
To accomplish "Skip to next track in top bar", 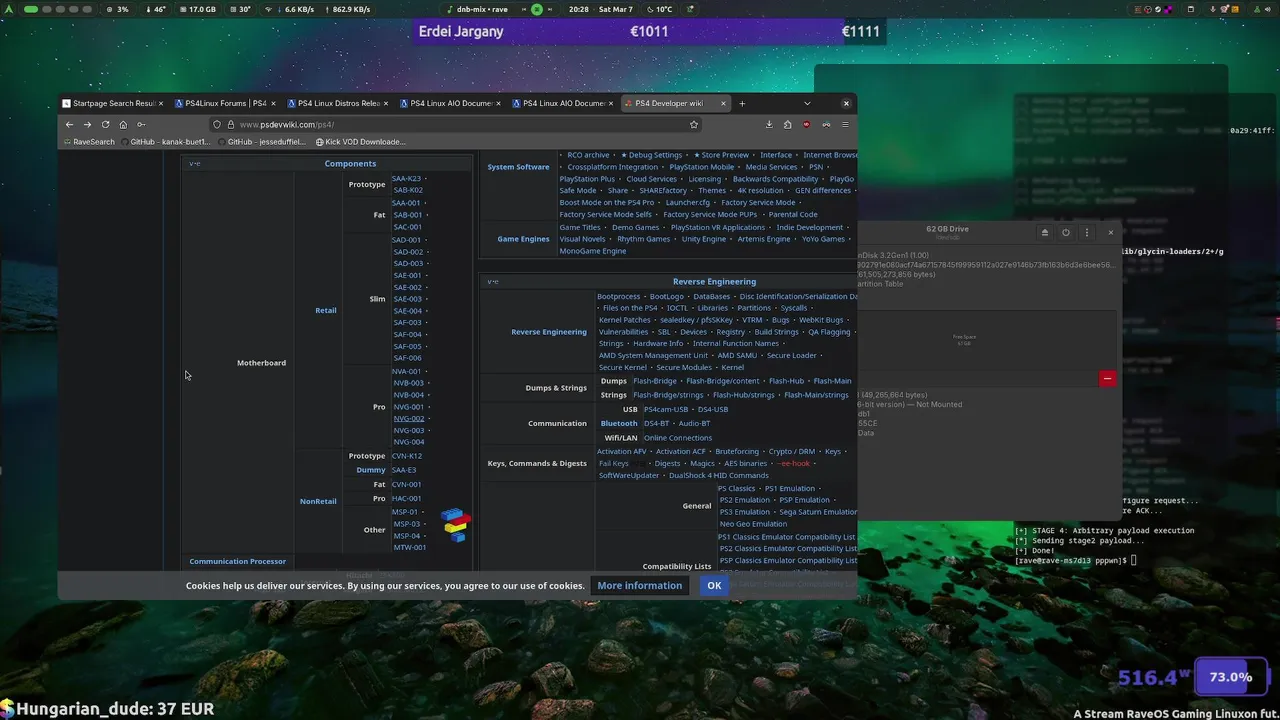I will pyautogui.click(x=551, y=9).
